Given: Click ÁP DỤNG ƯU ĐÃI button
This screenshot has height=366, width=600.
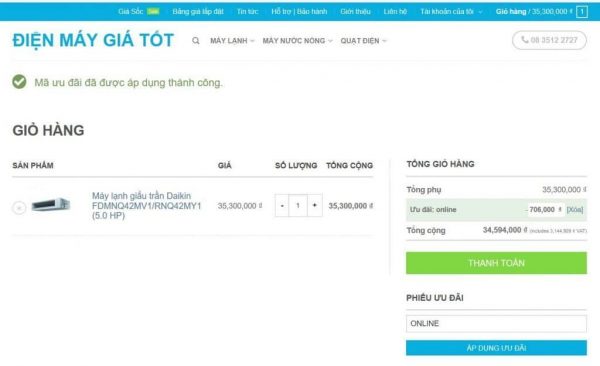Looking at the screenshot, I should (496, 348).
